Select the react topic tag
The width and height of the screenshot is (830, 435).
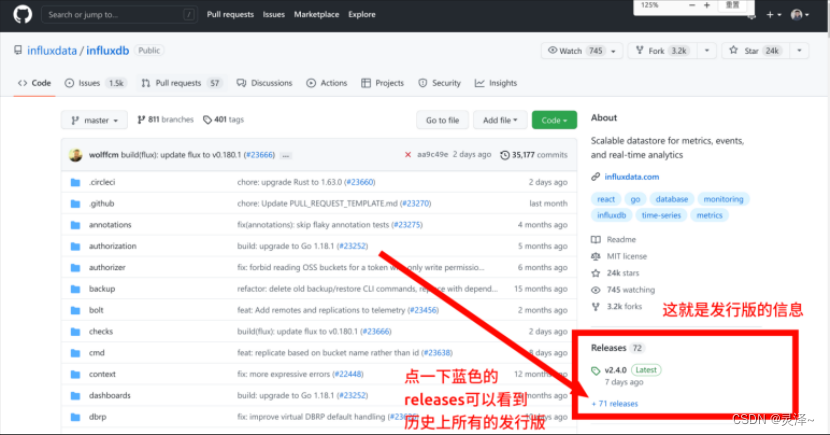(606, 199)
